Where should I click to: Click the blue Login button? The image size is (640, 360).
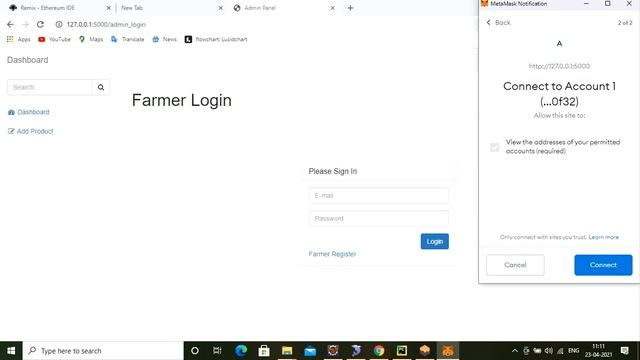435,241
